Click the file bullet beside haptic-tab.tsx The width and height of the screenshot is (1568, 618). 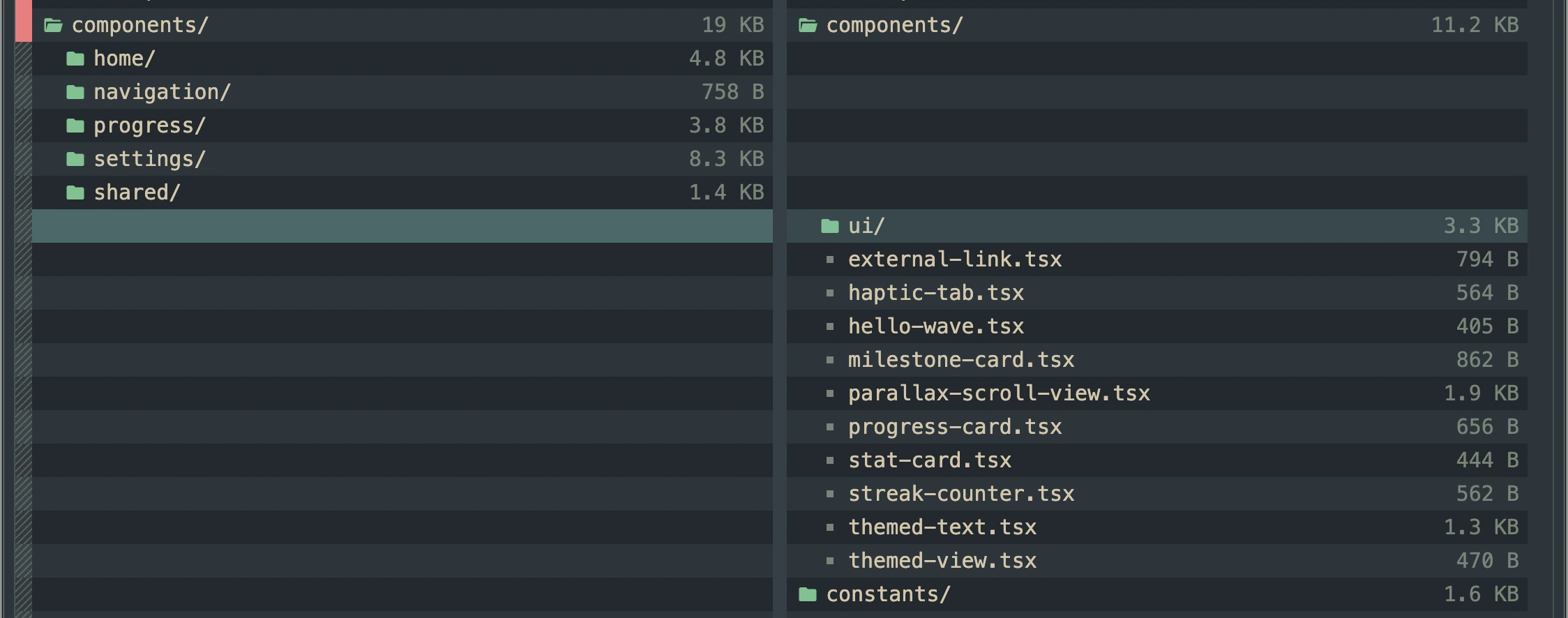coord(830,293)
